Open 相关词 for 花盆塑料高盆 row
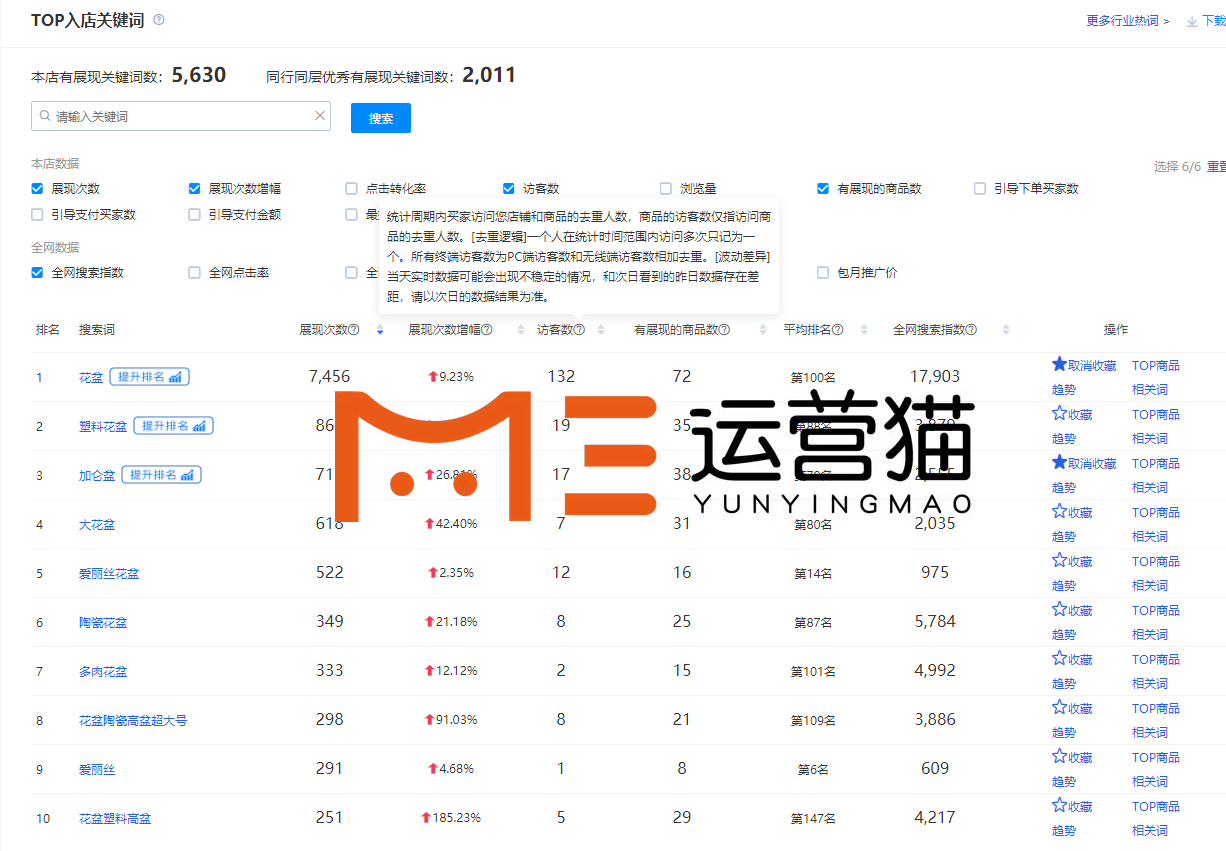The width and height of the screenshot is (1226, 851). tap(1150, 831)
